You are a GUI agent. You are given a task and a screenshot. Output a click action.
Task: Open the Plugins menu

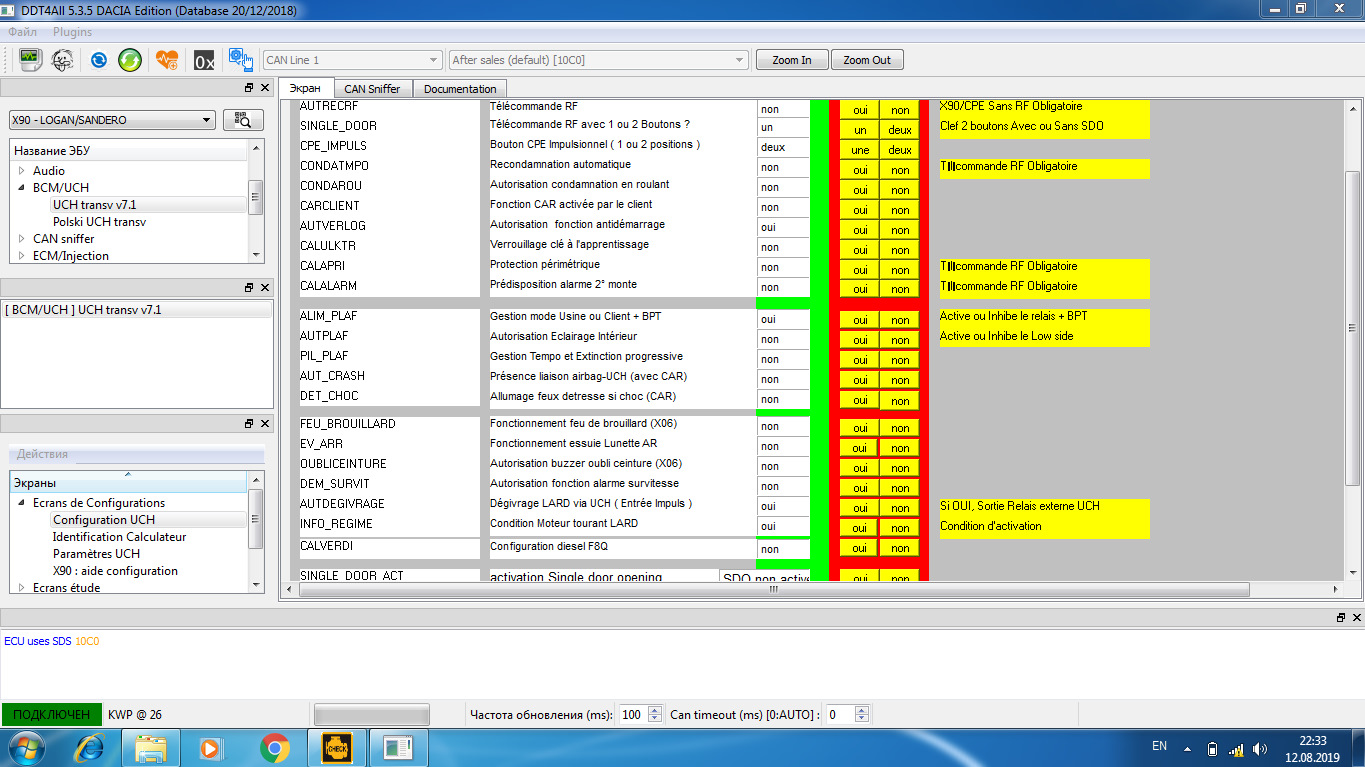coord(73,32)
